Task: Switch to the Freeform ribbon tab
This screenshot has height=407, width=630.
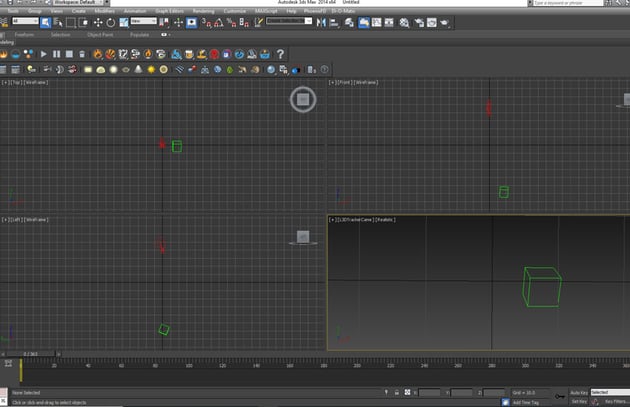Action: point(24,33)
